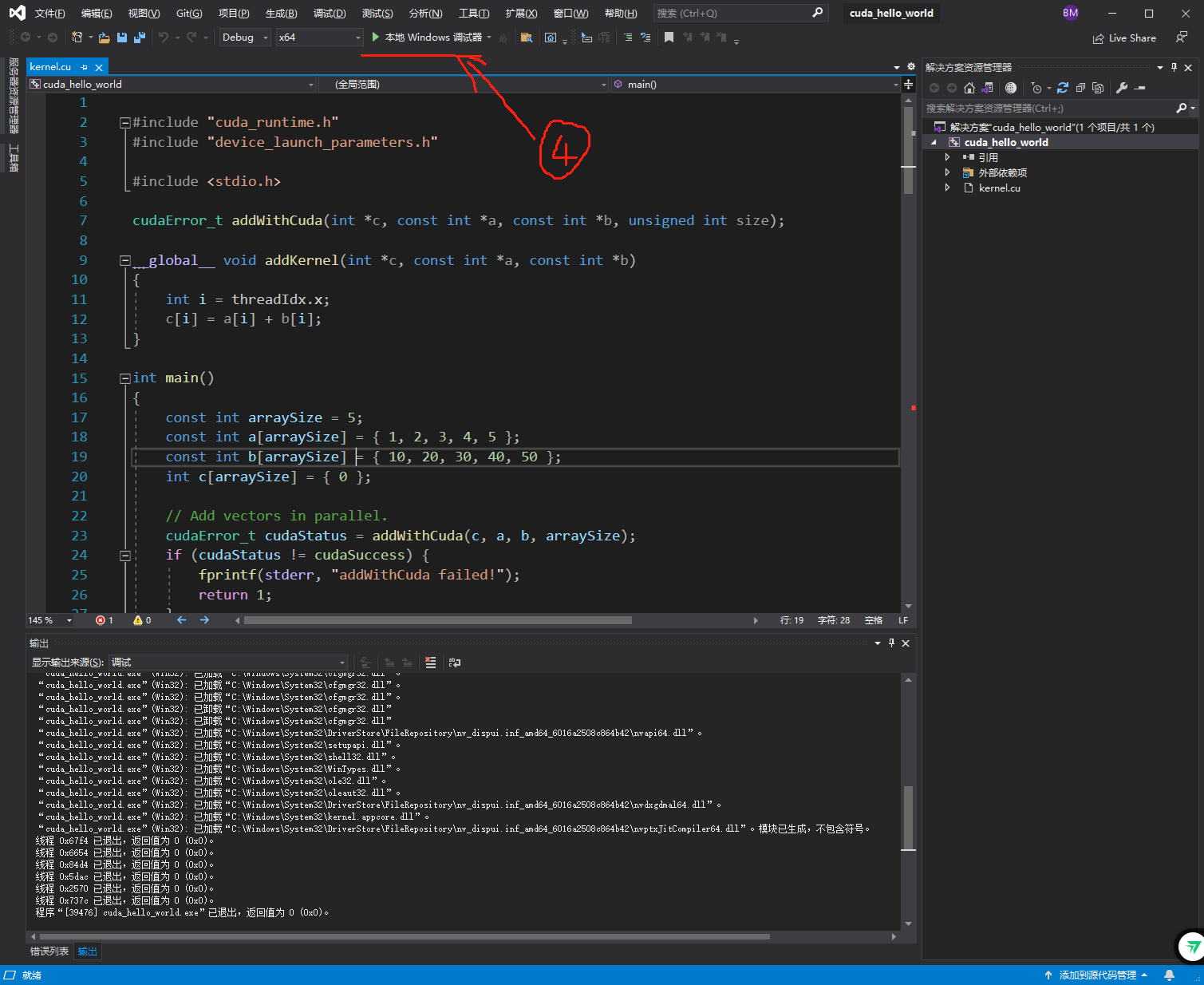Start the 本地 Windows 调试器 debugger
The width and height of the screenshot is (1204, 985).
click(428, 38)
